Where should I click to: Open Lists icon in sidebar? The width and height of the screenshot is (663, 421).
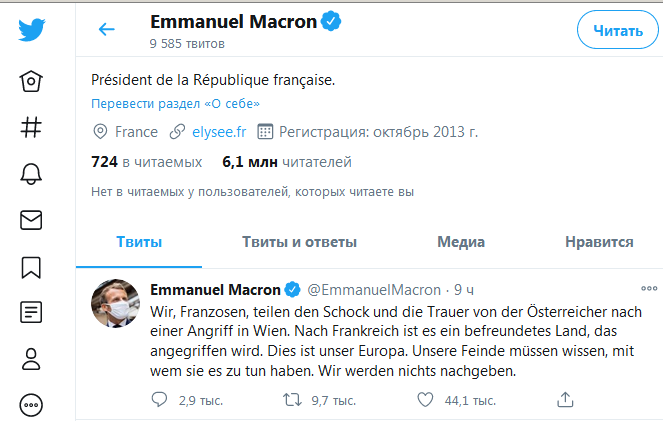(31, 312)
